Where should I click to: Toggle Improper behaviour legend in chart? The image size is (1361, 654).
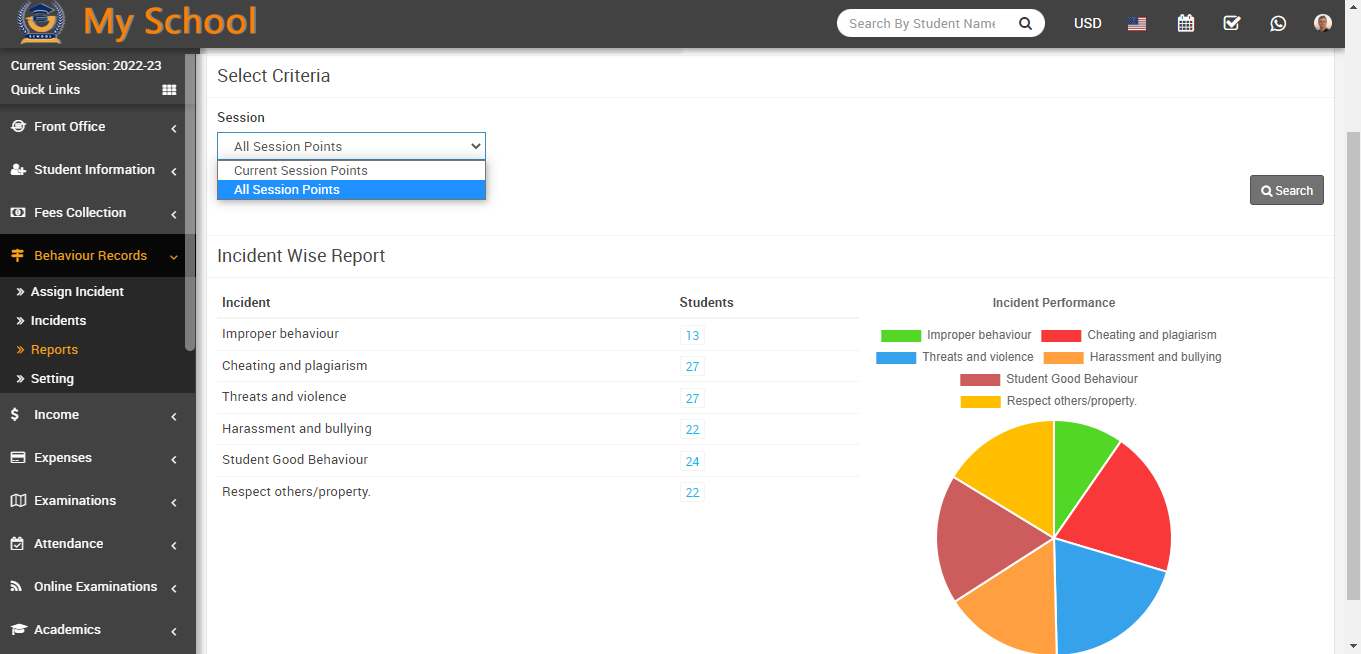click(956, 335)
